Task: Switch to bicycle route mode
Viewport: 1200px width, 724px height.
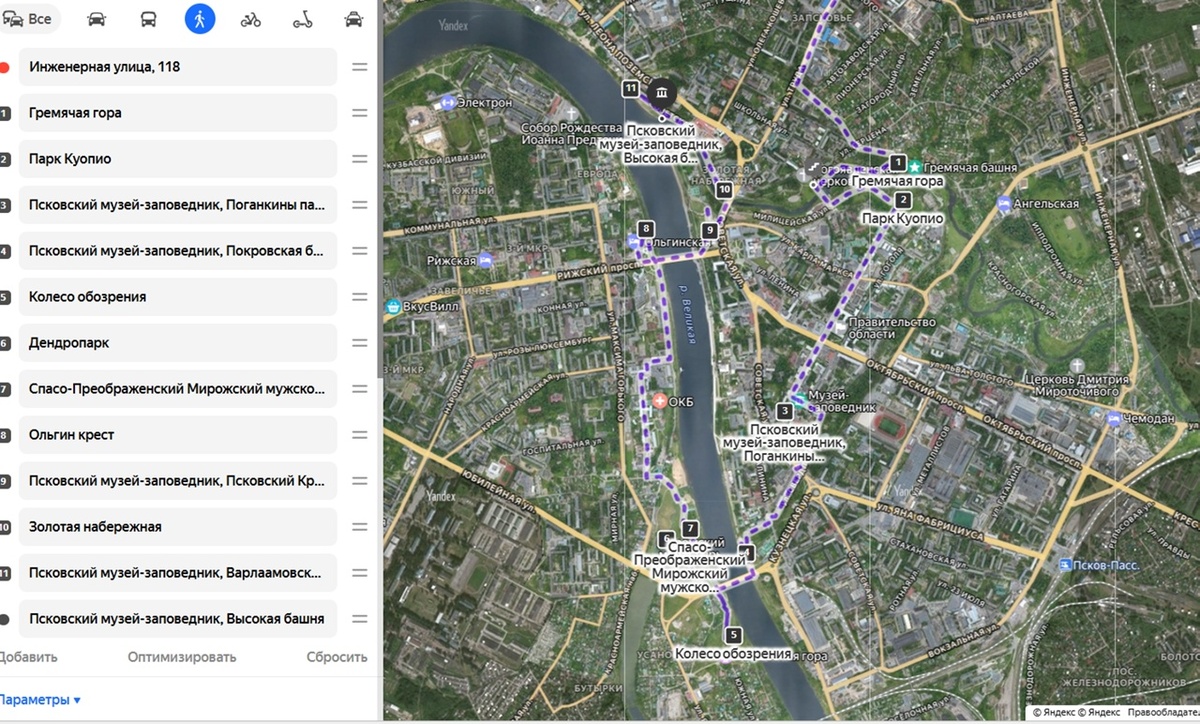Action: (251, 19)
